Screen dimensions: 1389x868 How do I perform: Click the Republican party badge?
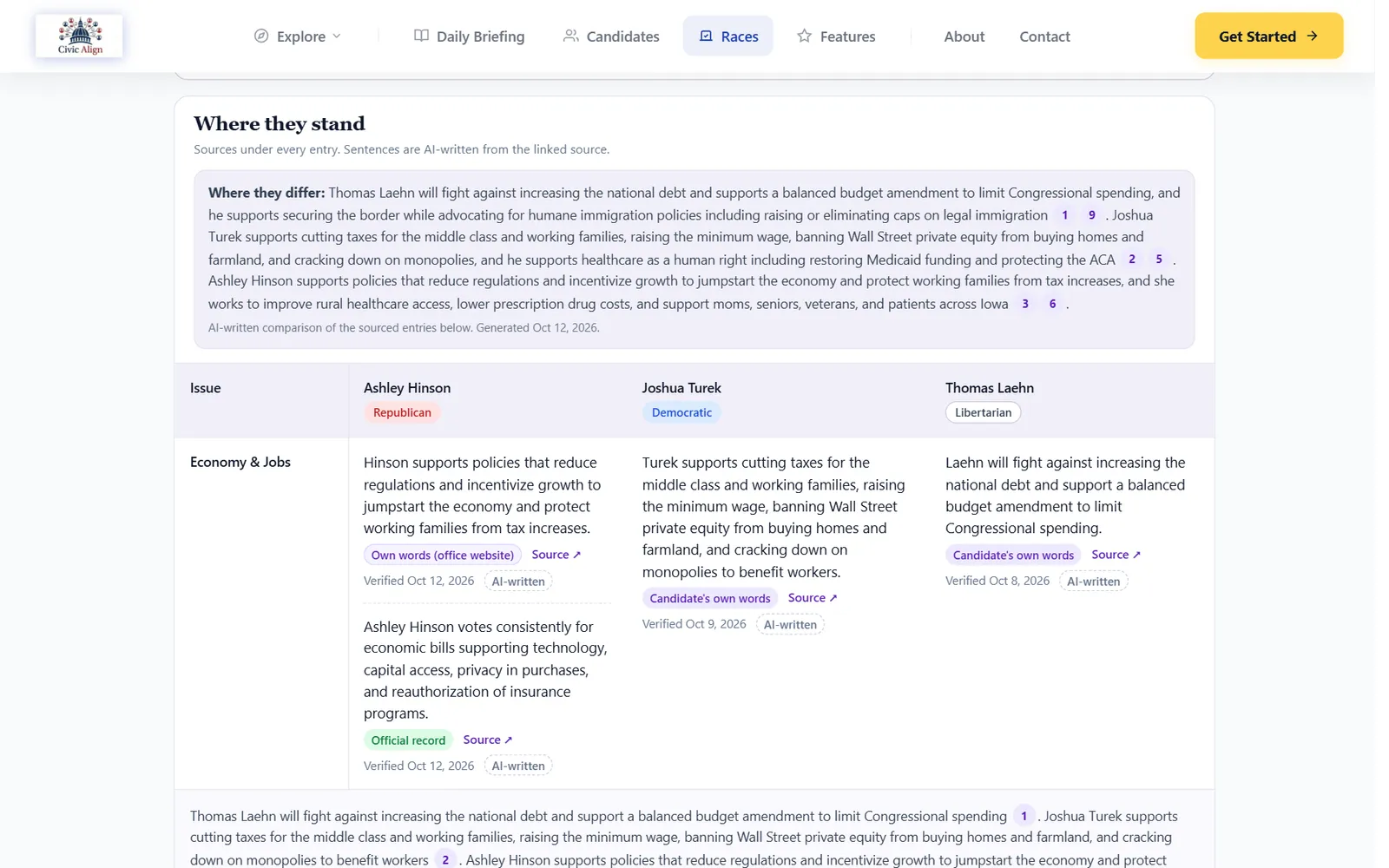click(x=402, y=412)
